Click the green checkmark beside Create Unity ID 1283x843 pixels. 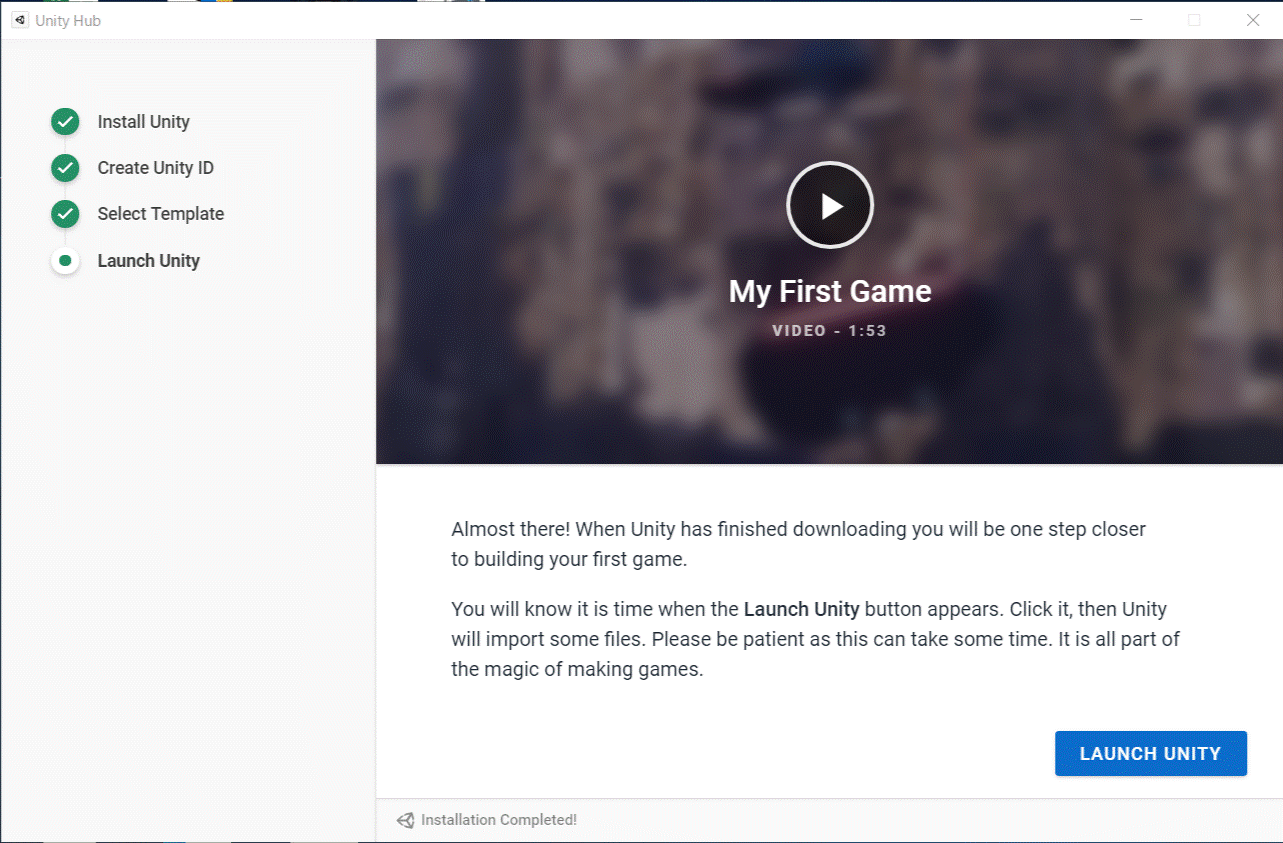65,168
